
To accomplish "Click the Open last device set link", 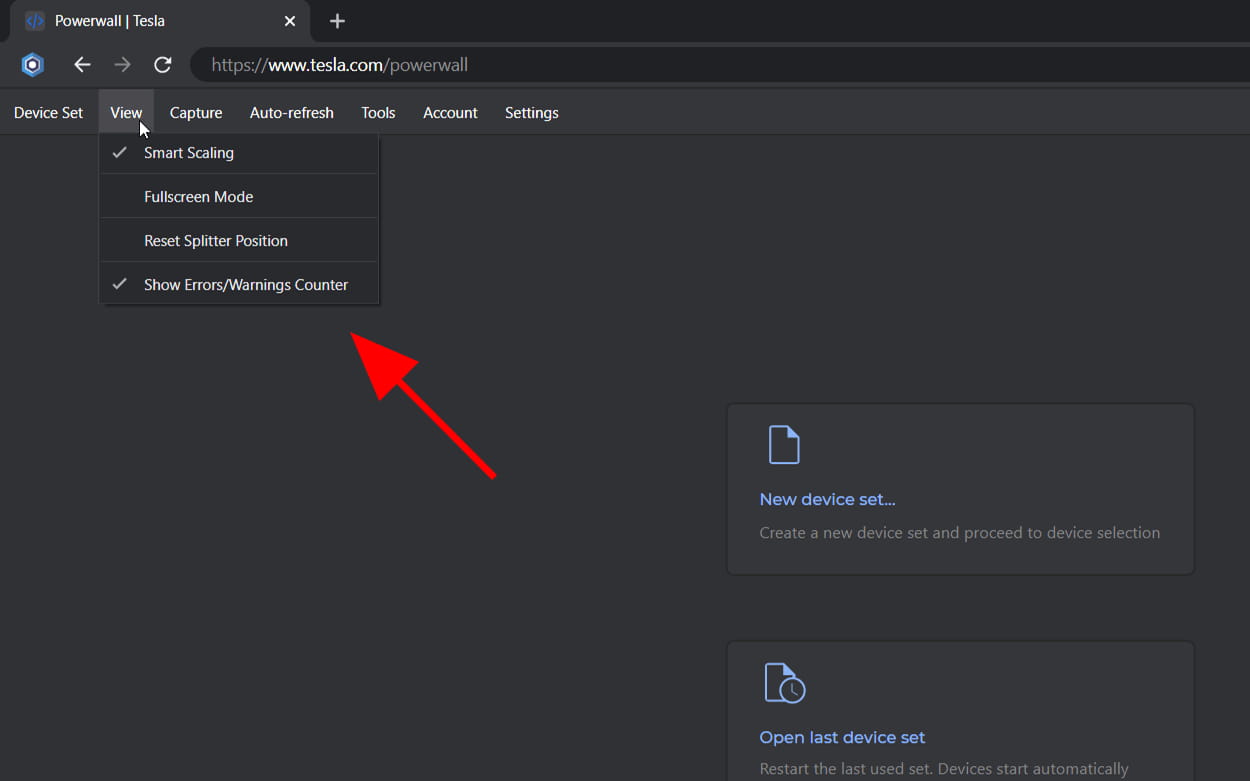I will [x=843, y=738].
